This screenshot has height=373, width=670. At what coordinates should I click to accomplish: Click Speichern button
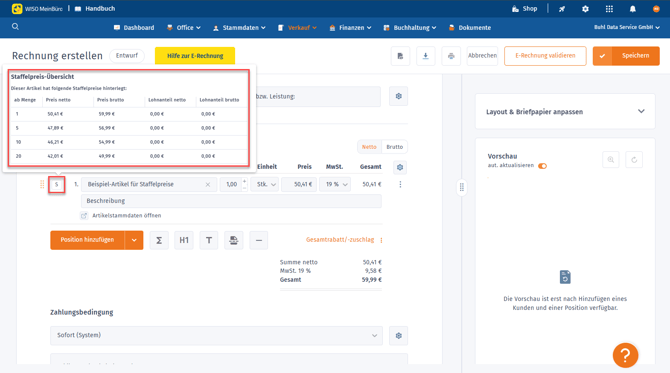(626, 56)
